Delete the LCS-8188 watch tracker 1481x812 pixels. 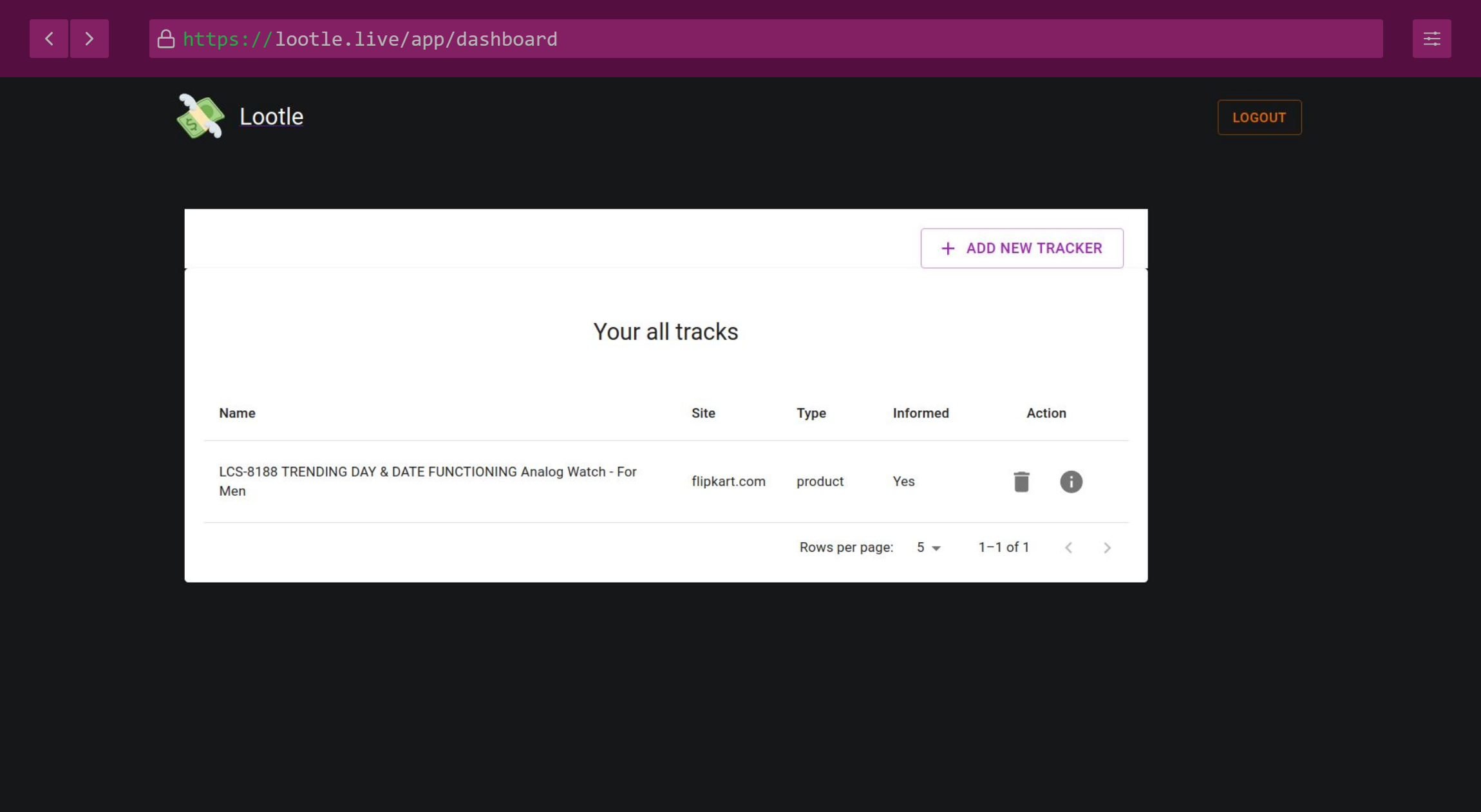click(1021, 482)
